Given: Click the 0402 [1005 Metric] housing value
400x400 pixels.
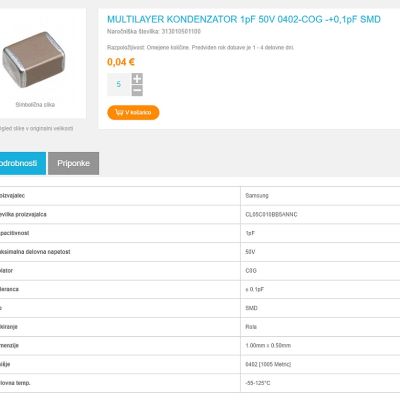Looking at the screenshot, I should pos(268,364).
